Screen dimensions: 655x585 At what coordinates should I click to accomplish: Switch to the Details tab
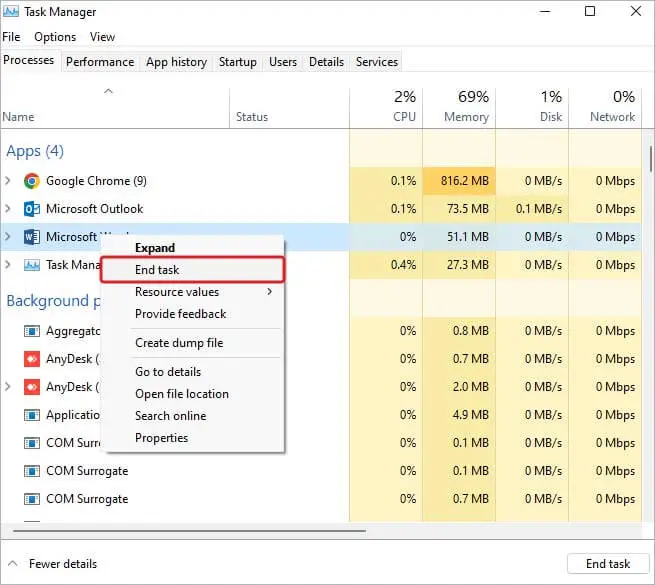(326, 62)
